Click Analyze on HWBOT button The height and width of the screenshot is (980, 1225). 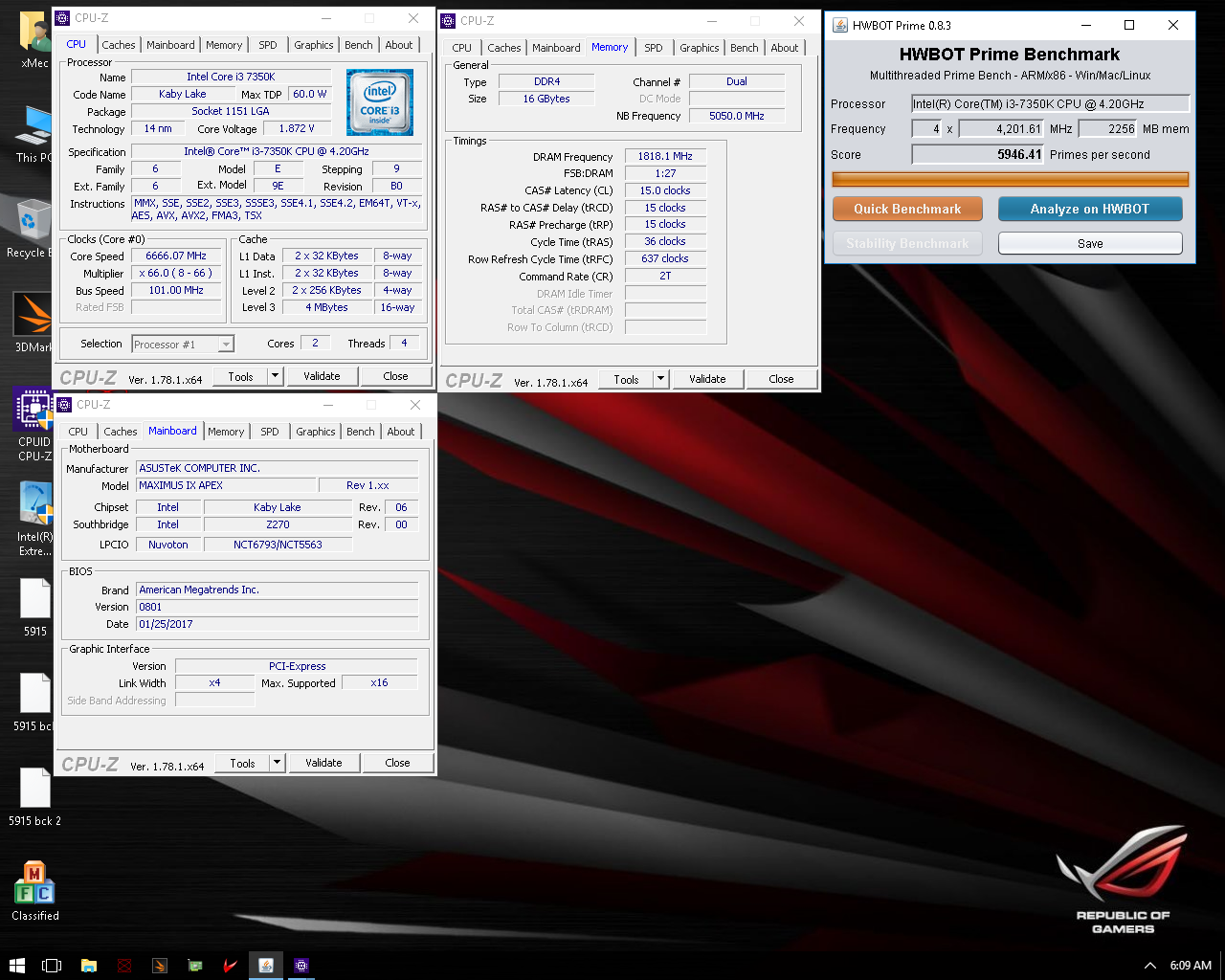pos(1090,209)
